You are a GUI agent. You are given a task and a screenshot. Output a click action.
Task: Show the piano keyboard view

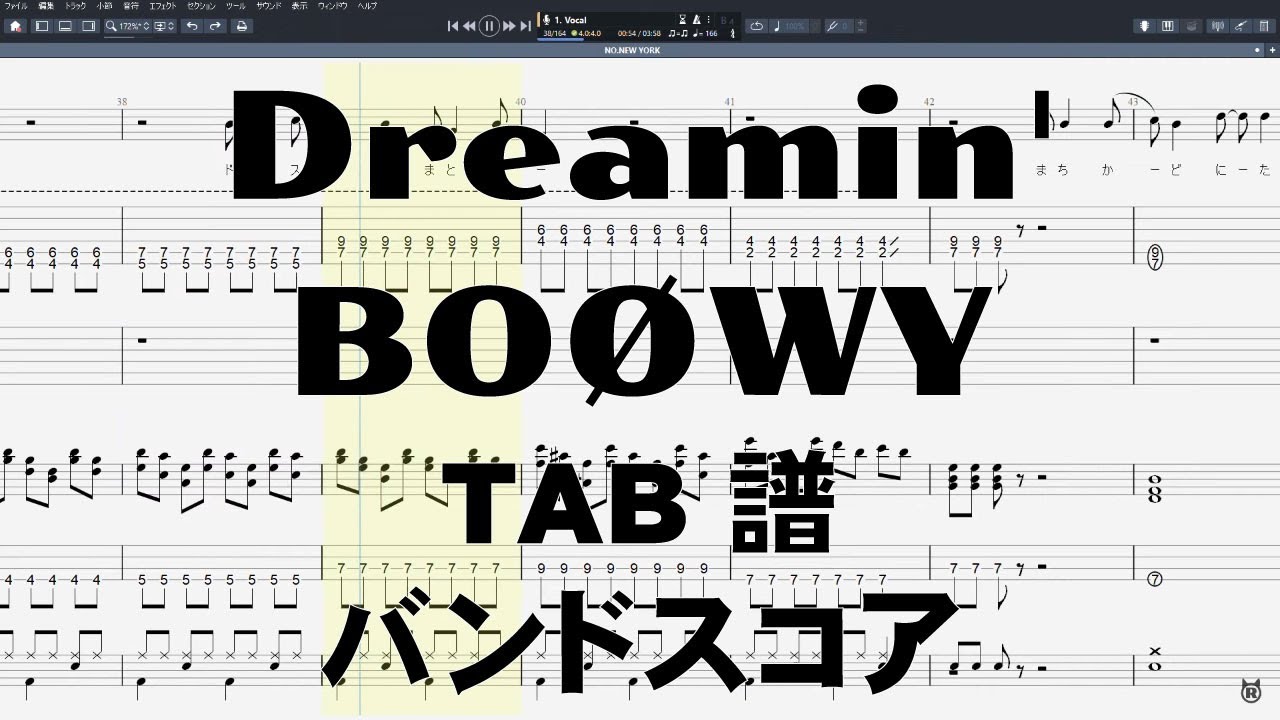[1167, 26]
